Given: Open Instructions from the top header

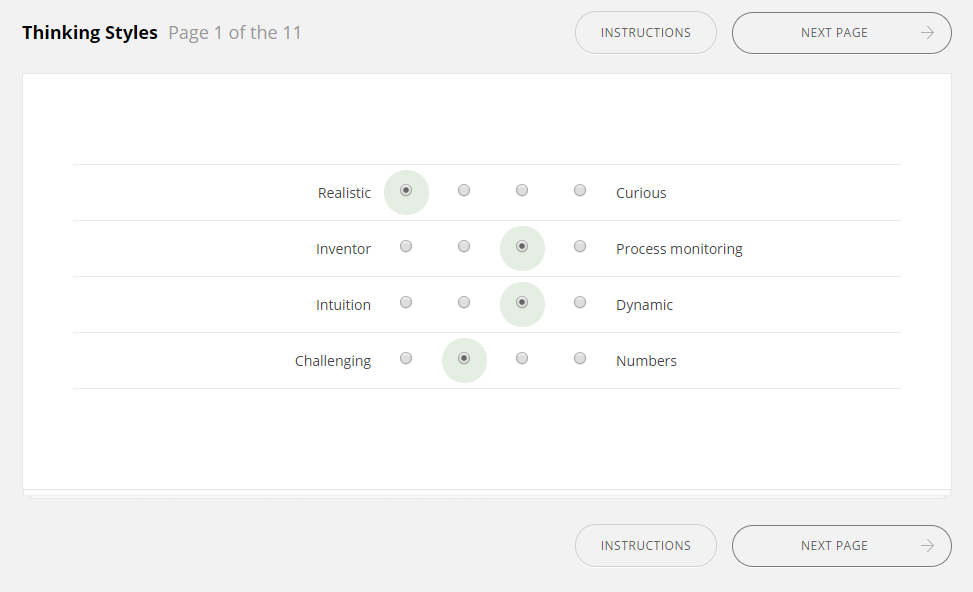Looking at the screenshot, I should click(646, 33).
